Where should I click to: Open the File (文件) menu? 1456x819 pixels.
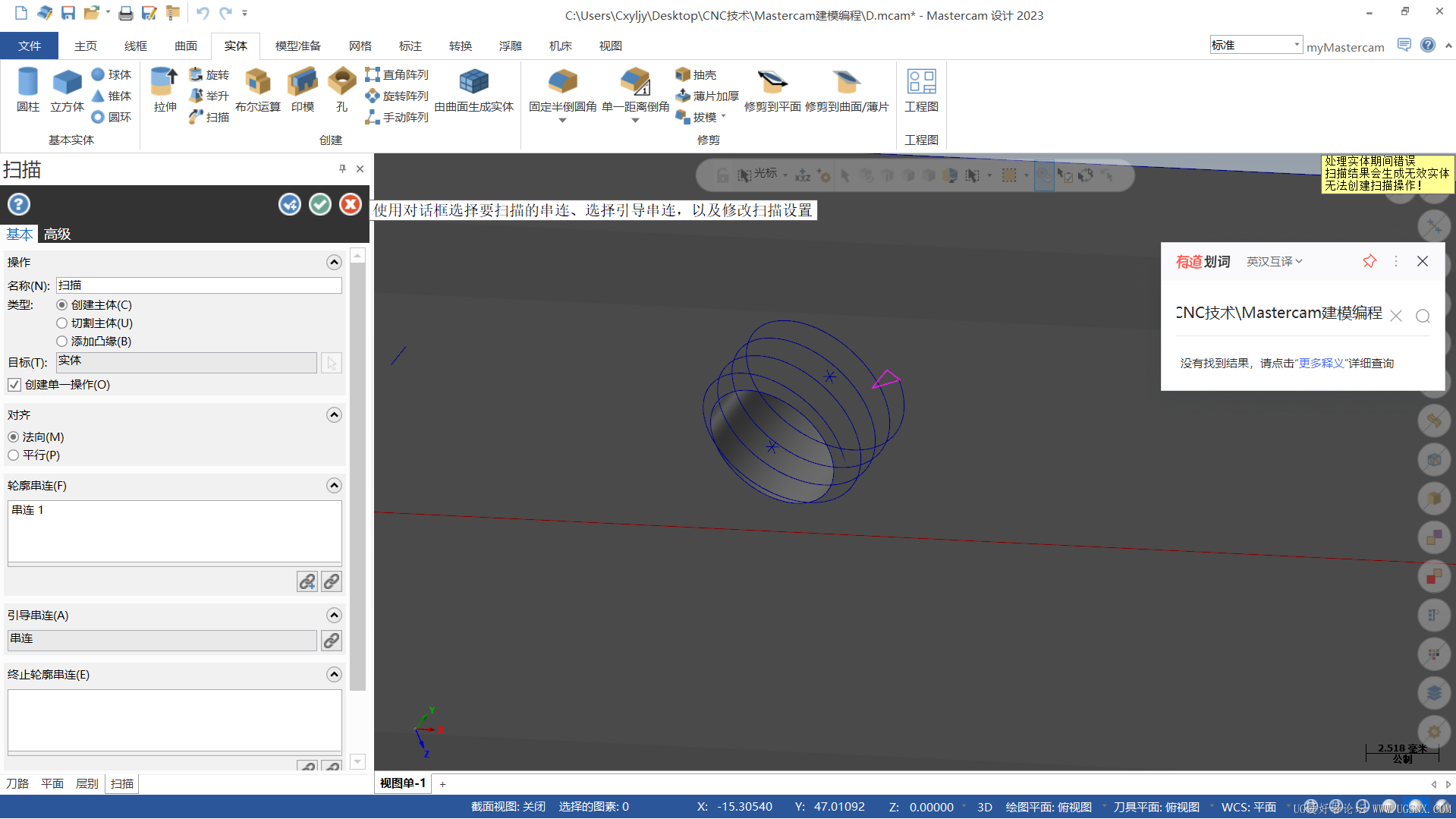(x=30, y=46)
